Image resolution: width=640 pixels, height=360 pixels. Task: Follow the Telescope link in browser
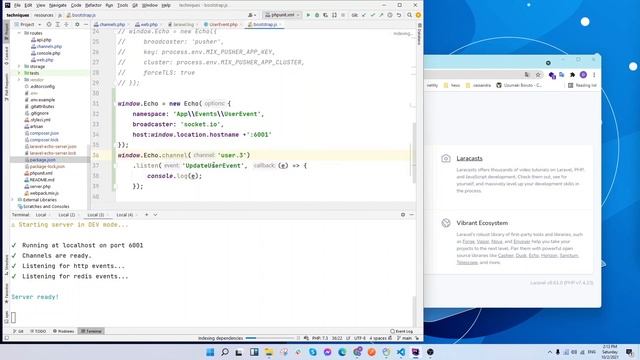pyautogui.click(x=467, y=262)
